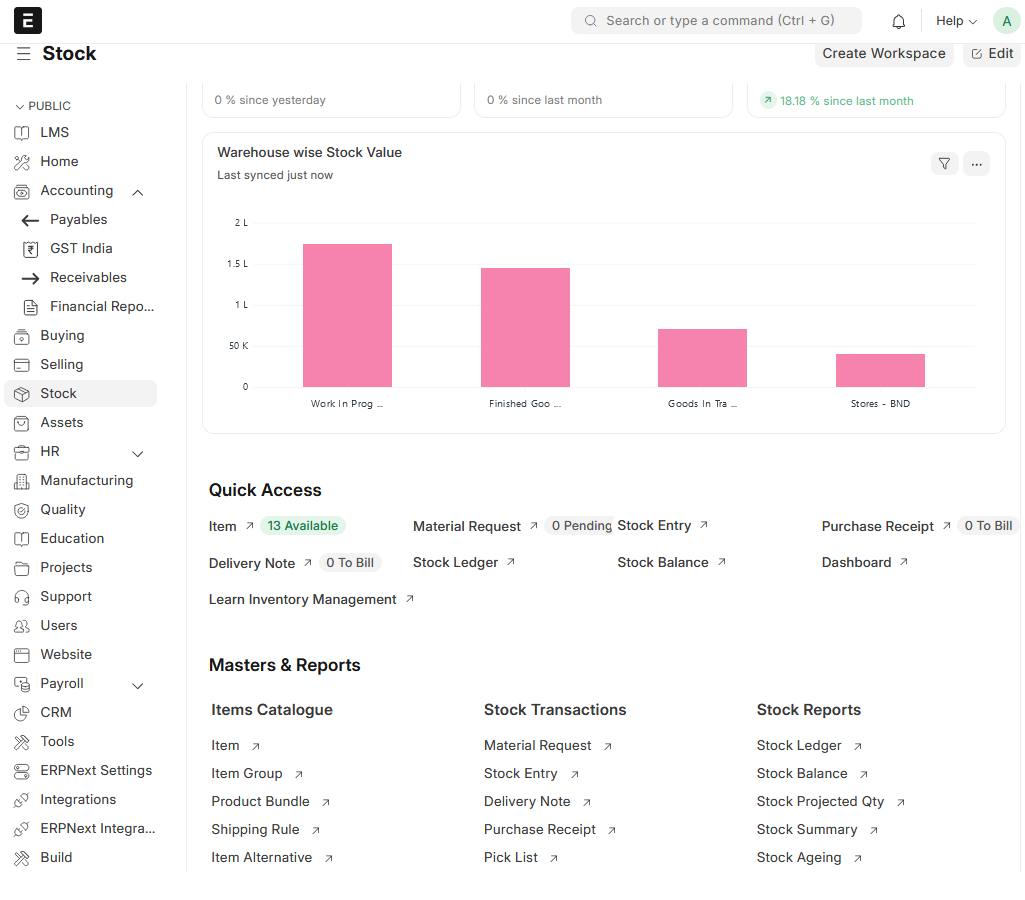Click the Work In Progress pink bar
1025x900 pixels.
(347, 315)
